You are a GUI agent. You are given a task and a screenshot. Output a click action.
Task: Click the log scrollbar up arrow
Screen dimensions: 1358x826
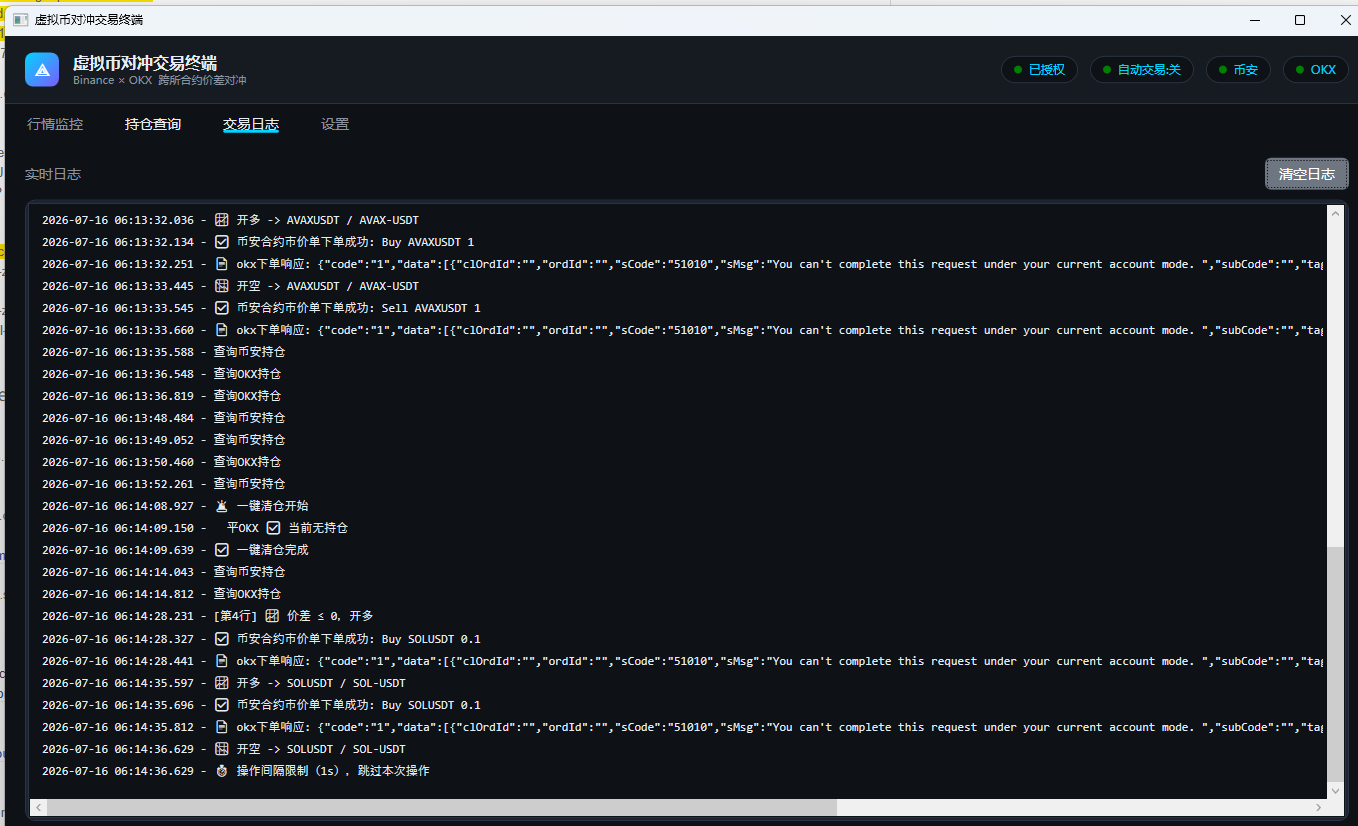tap(1336, 214)
